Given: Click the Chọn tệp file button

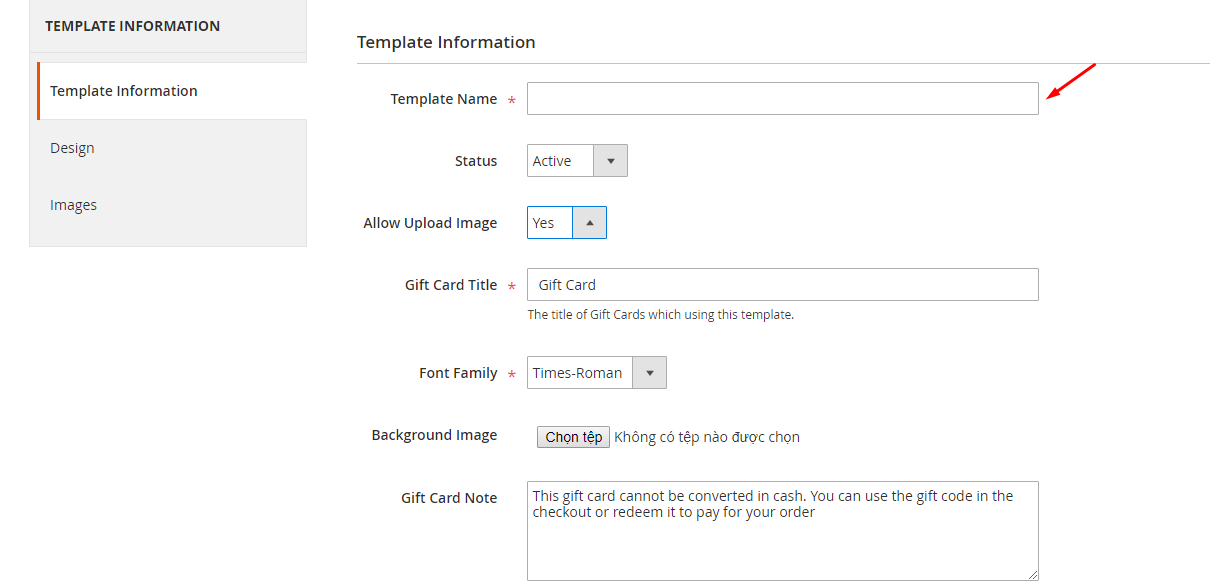Looking at the screenshot, I should 573,437.
